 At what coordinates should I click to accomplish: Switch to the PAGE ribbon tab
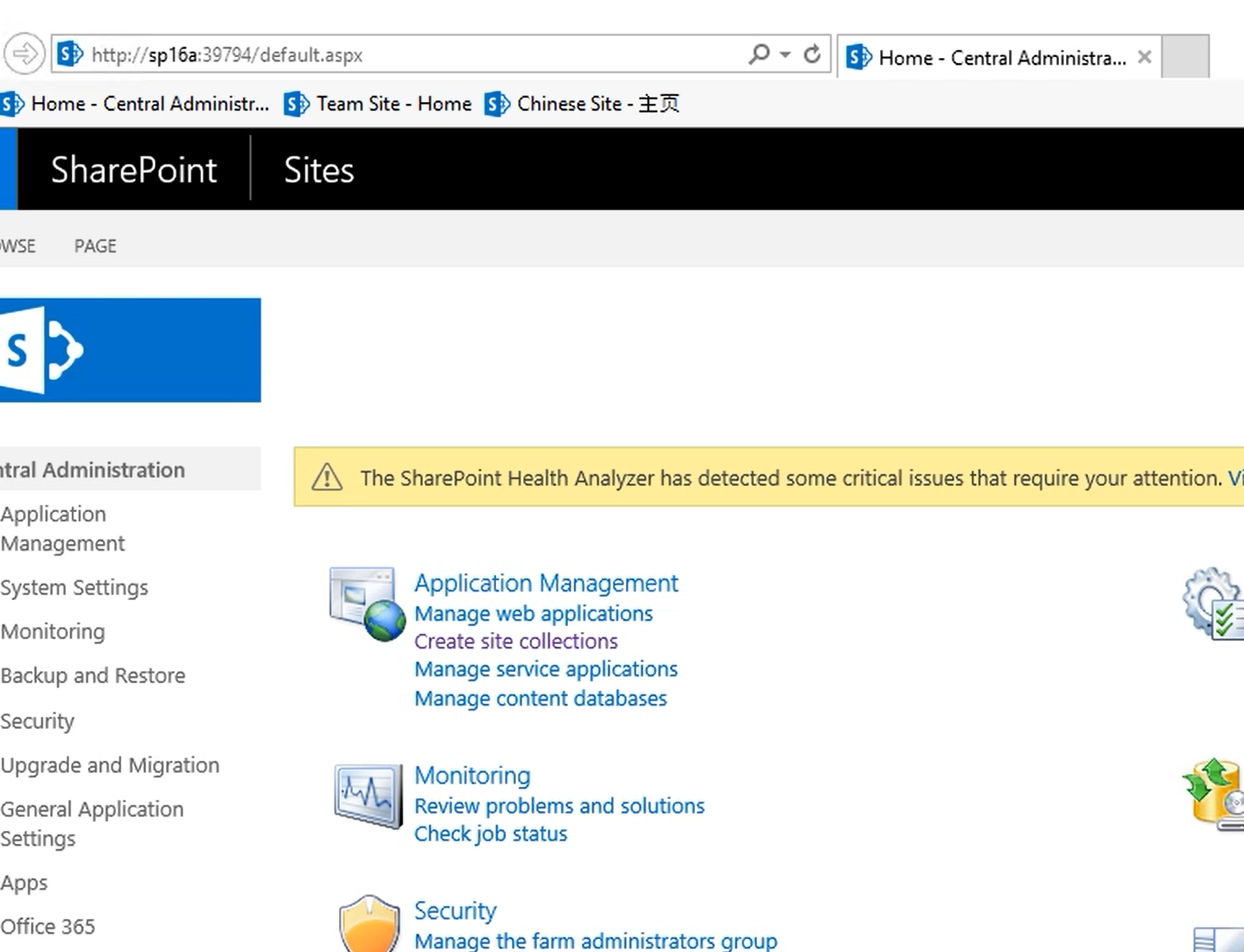tap(95, 246)
